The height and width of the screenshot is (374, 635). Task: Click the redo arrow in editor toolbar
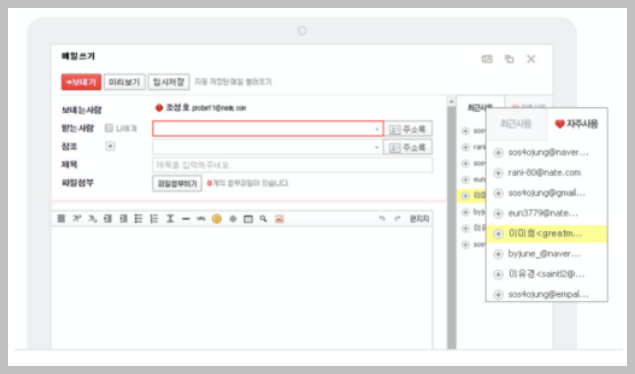click(x=397, y=219)
